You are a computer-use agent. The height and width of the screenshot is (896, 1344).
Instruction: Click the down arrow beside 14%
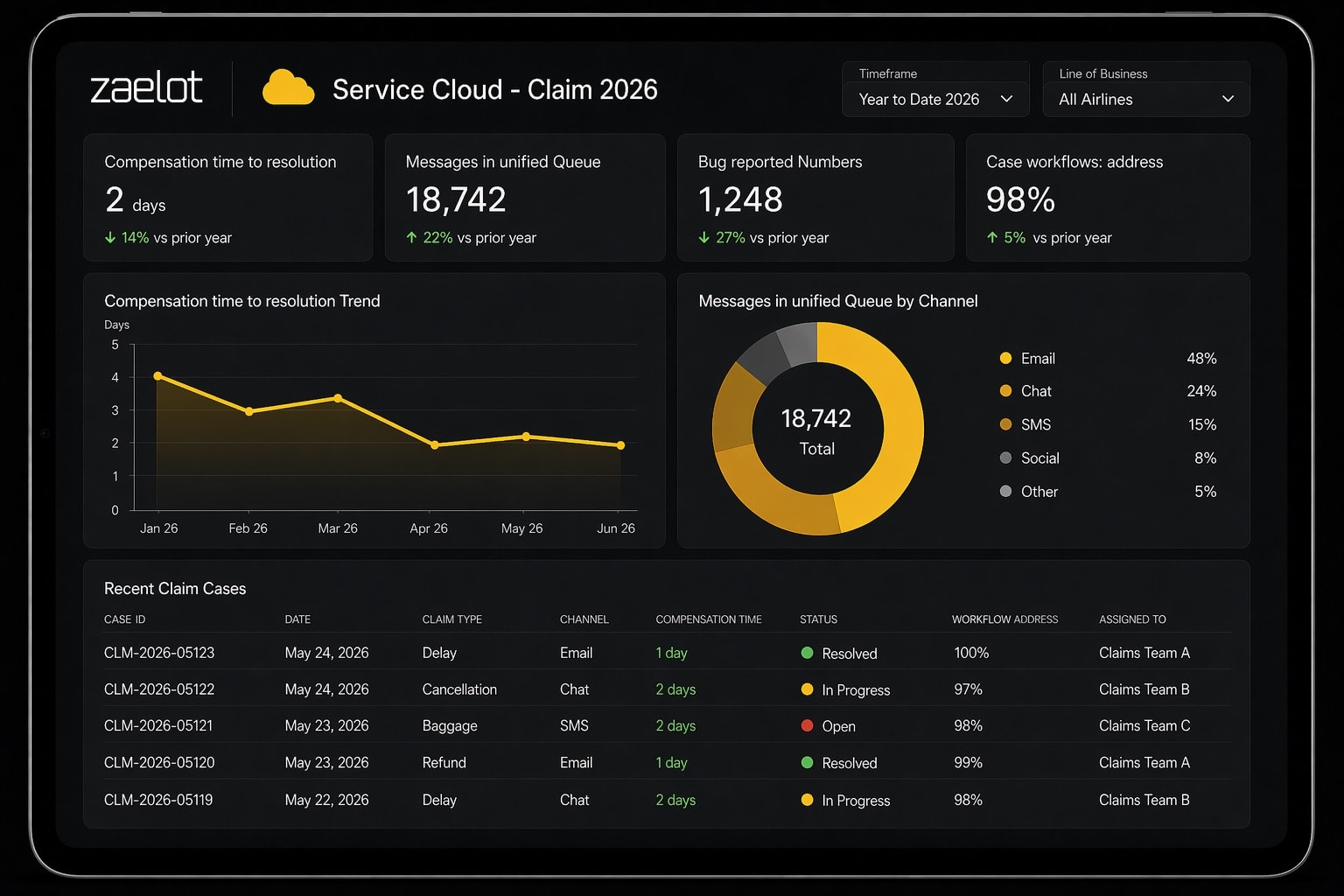click(110, 237)
